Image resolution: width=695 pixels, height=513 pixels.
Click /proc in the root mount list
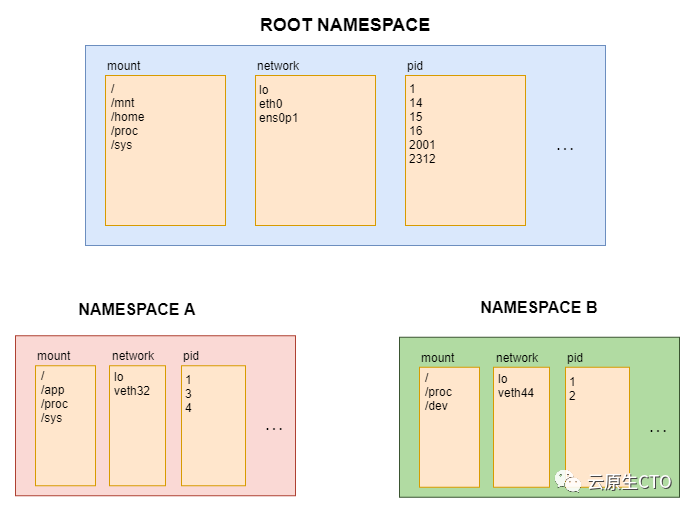point(125,131)
